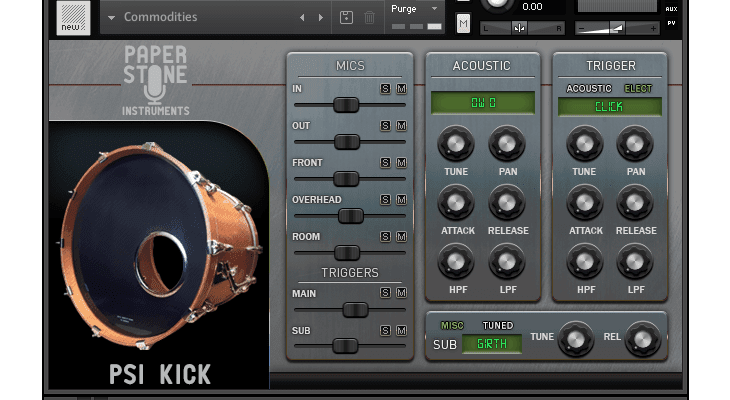Viewport: 730px width, 400px height.
Task: Click the CLICK trigger sample display
Action: pos(608,106)
